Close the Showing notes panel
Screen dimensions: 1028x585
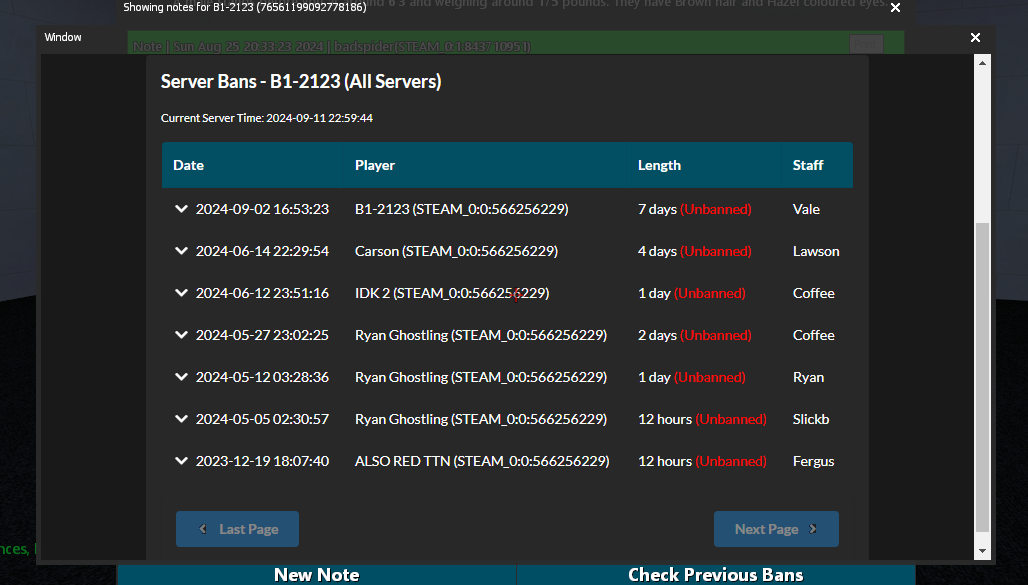(x=896, y=8)
